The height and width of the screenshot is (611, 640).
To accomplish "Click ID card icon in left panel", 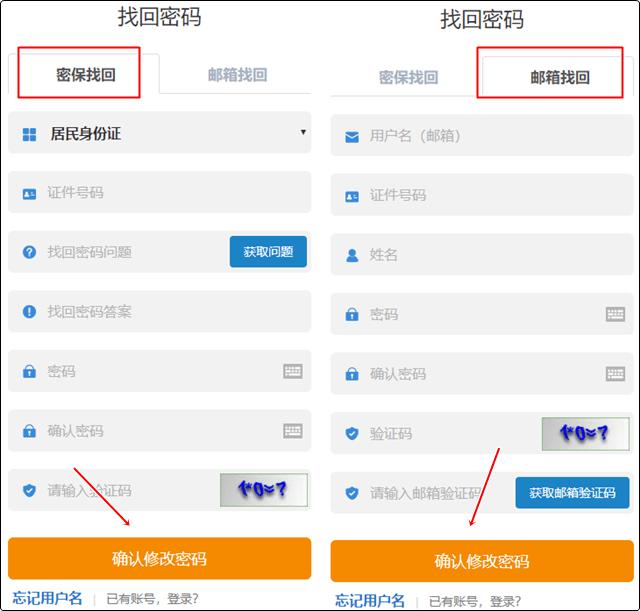I will (29, 194).
